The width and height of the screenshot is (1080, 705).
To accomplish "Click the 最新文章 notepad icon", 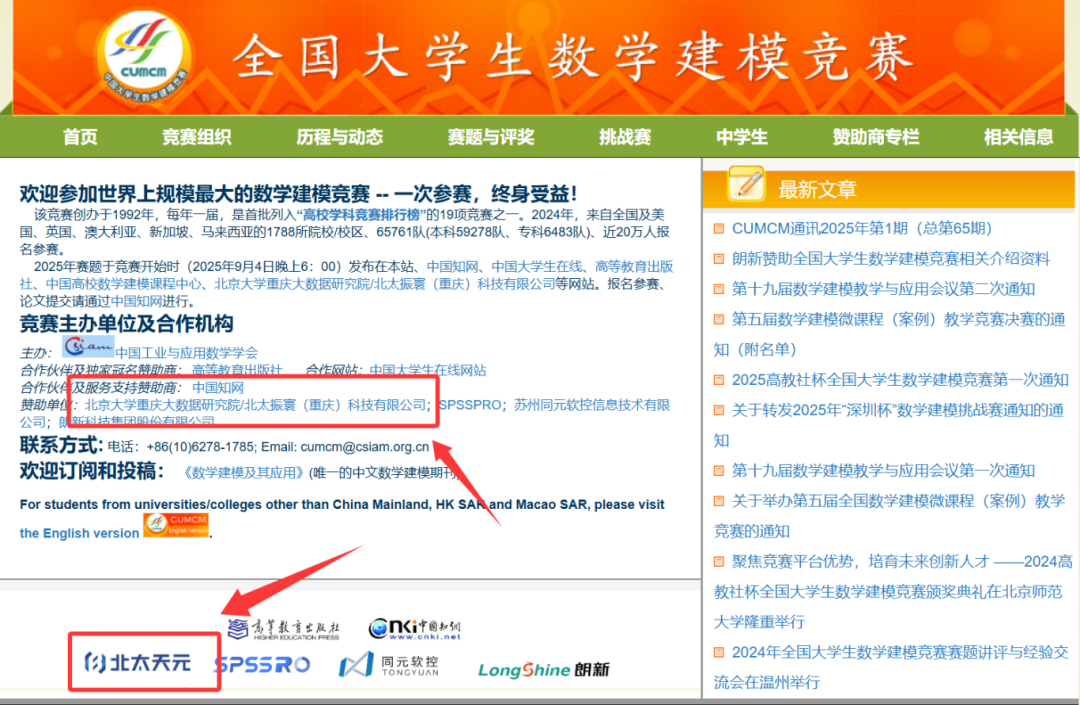I will tap(746, 184).
